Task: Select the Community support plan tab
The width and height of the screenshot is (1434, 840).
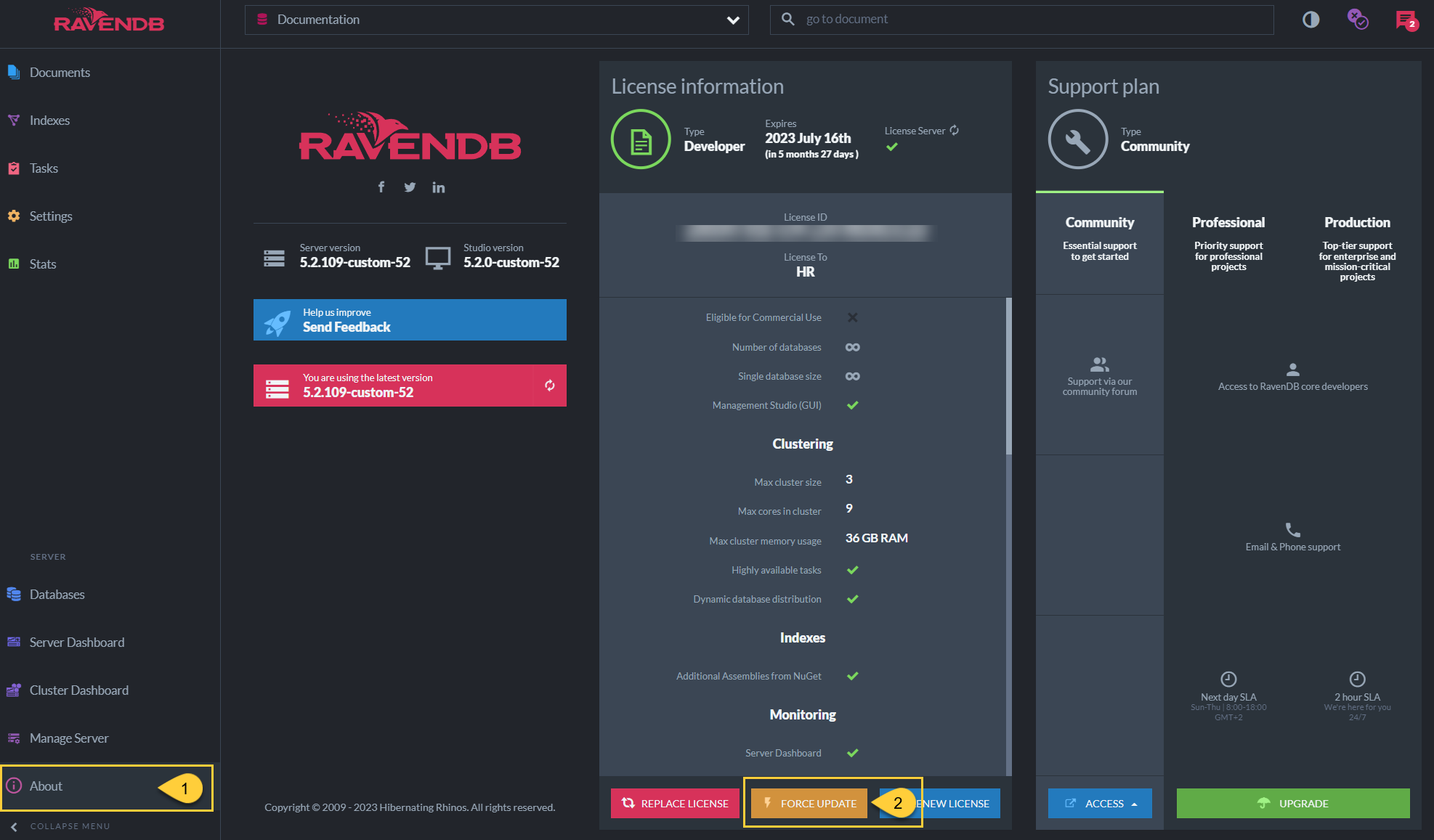Action: (x=1100, y=243)
